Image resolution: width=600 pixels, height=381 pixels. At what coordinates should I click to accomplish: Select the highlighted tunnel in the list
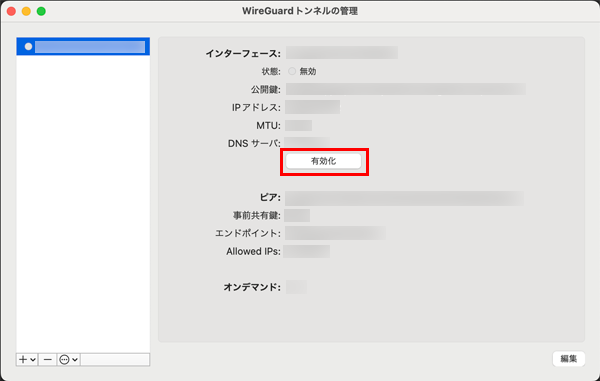pyautogui.click(x=83, y=46)
